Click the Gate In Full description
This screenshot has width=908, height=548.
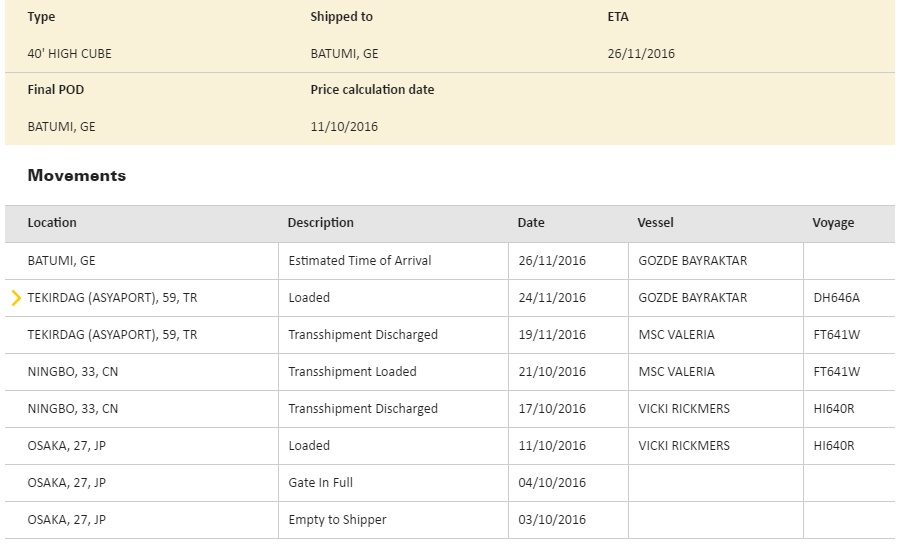pos(320,483)
